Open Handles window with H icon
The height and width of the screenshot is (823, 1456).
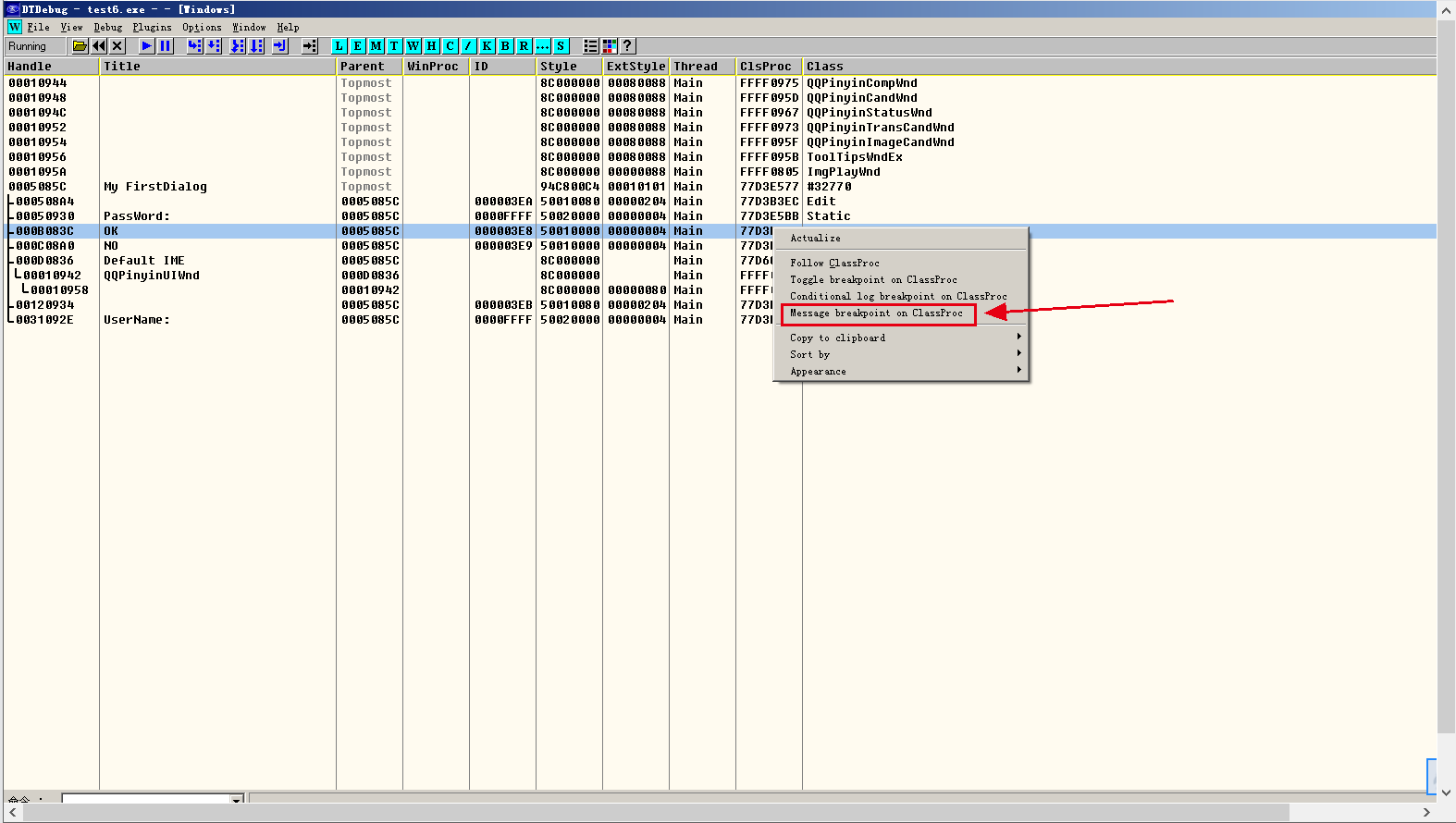point(432,46)
